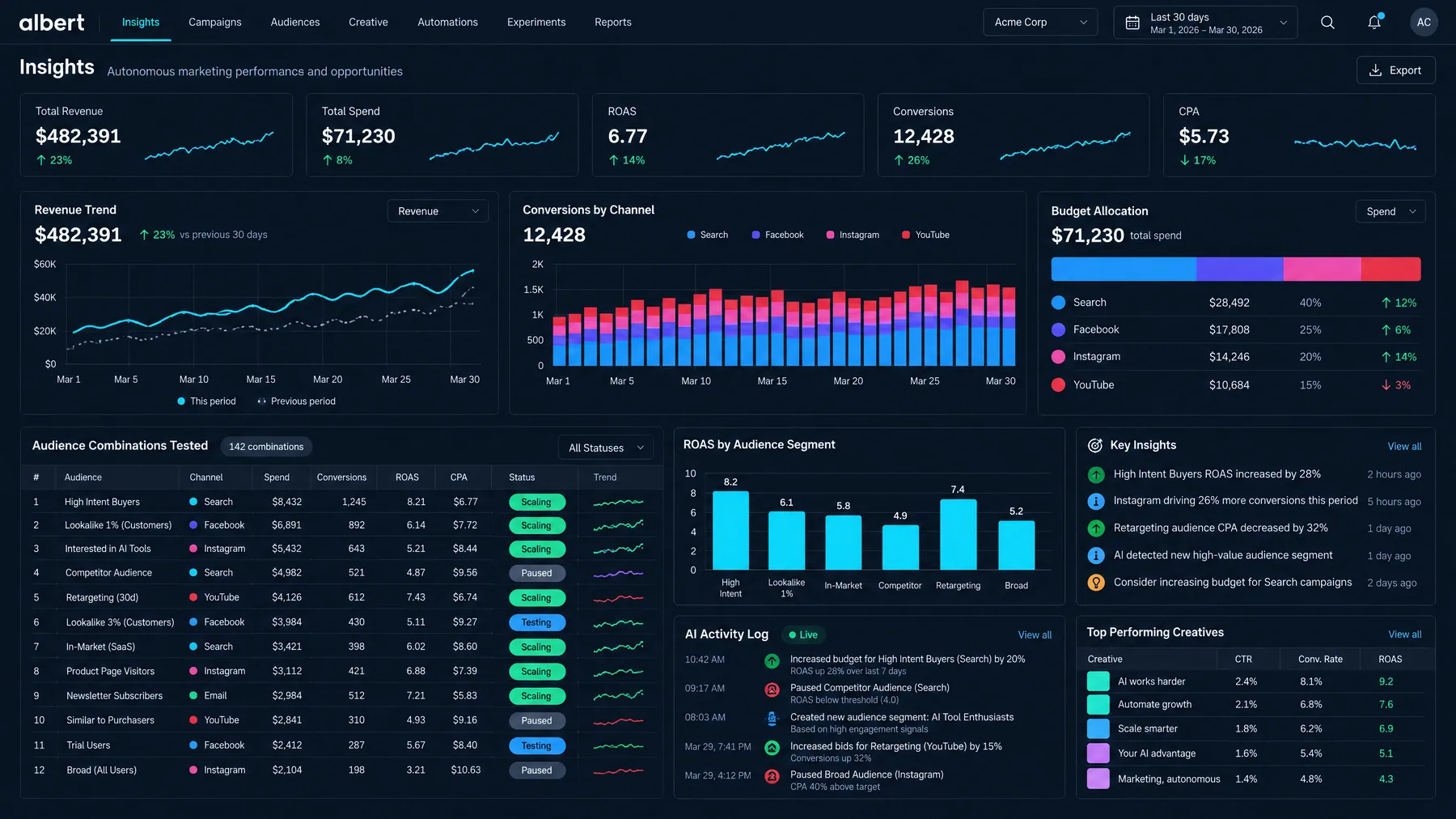Click the albert logo

(x=52, y=23)
